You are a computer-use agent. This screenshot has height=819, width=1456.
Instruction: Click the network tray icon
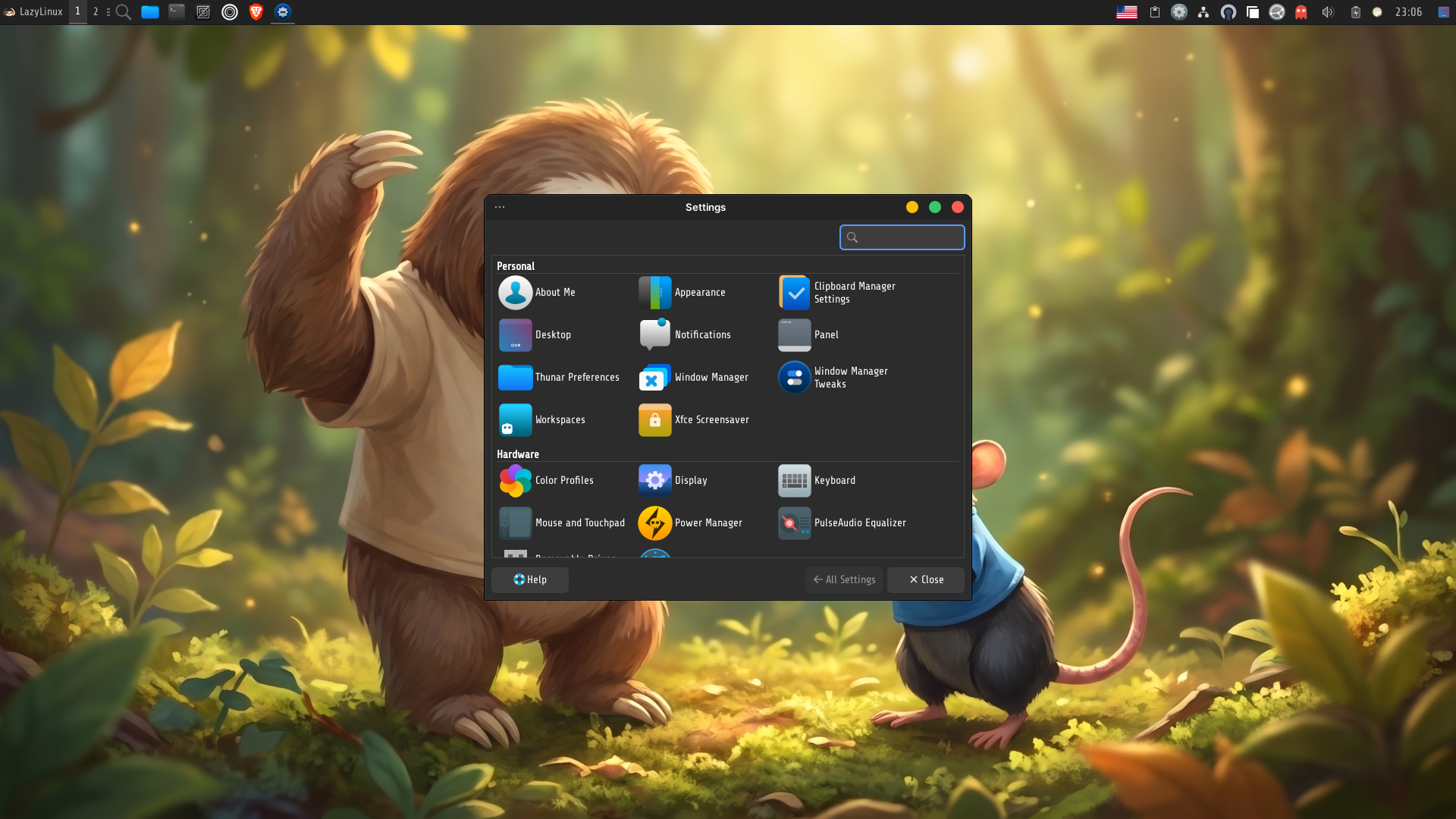[x=1203, y=12]
